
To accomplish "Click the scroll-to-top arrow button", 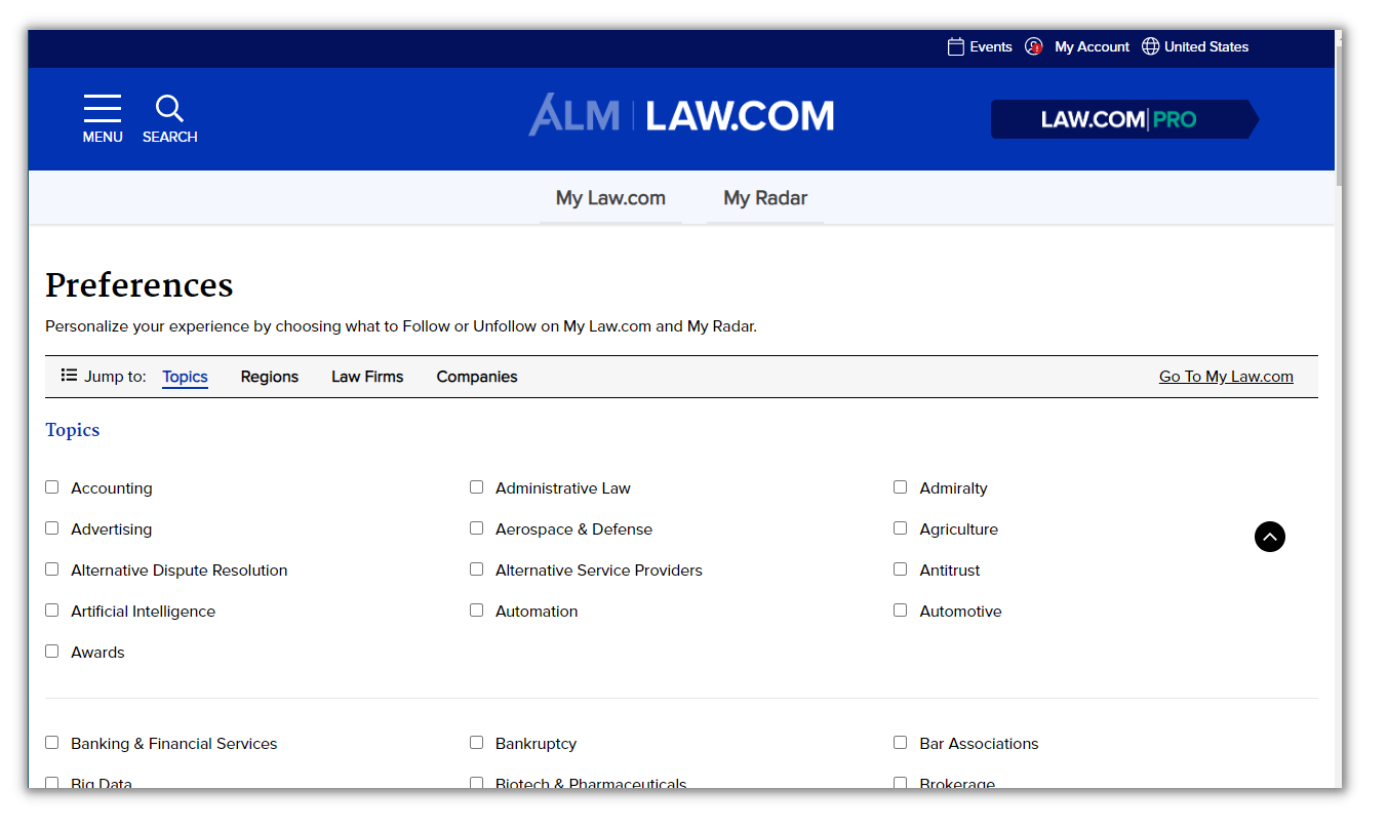I will point(1269,537).
